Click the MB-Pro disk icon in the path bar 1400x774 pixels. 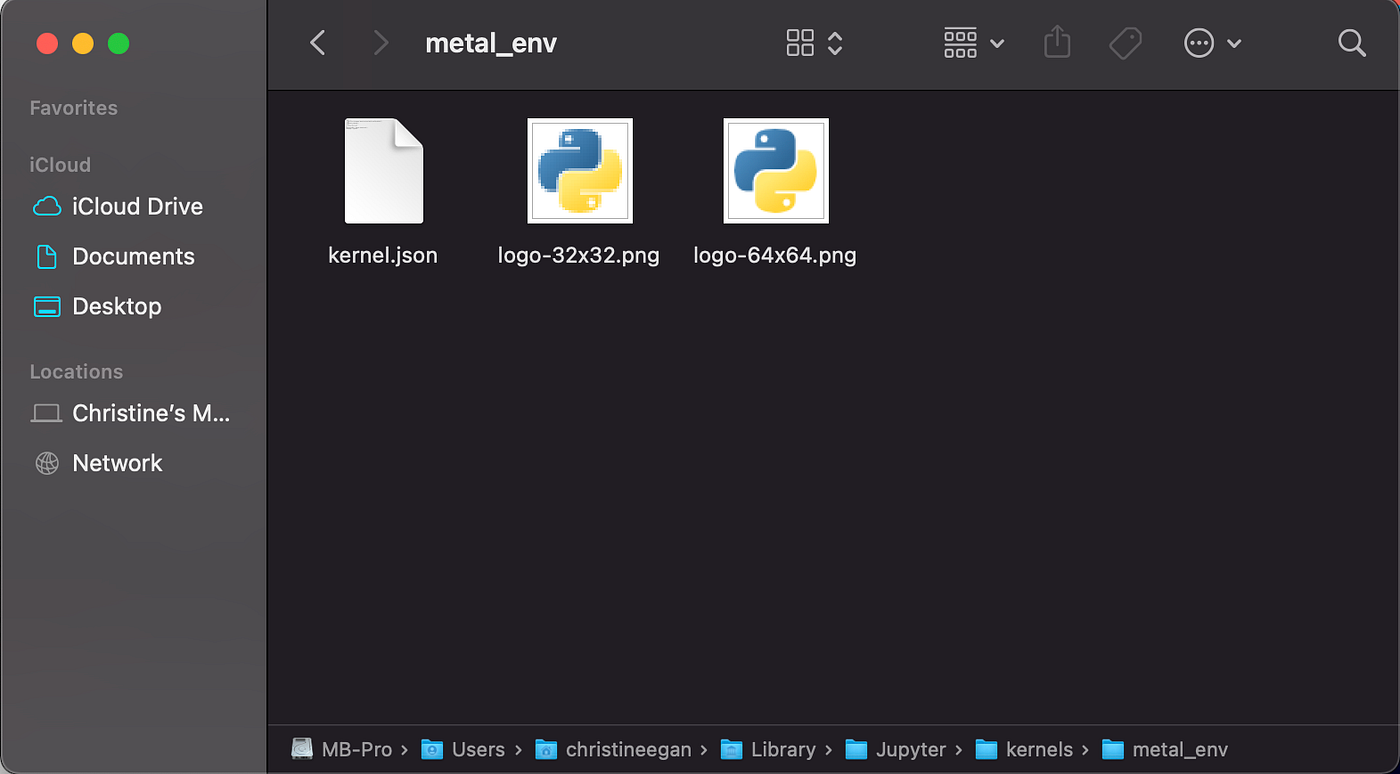click(x=301, y=748)
